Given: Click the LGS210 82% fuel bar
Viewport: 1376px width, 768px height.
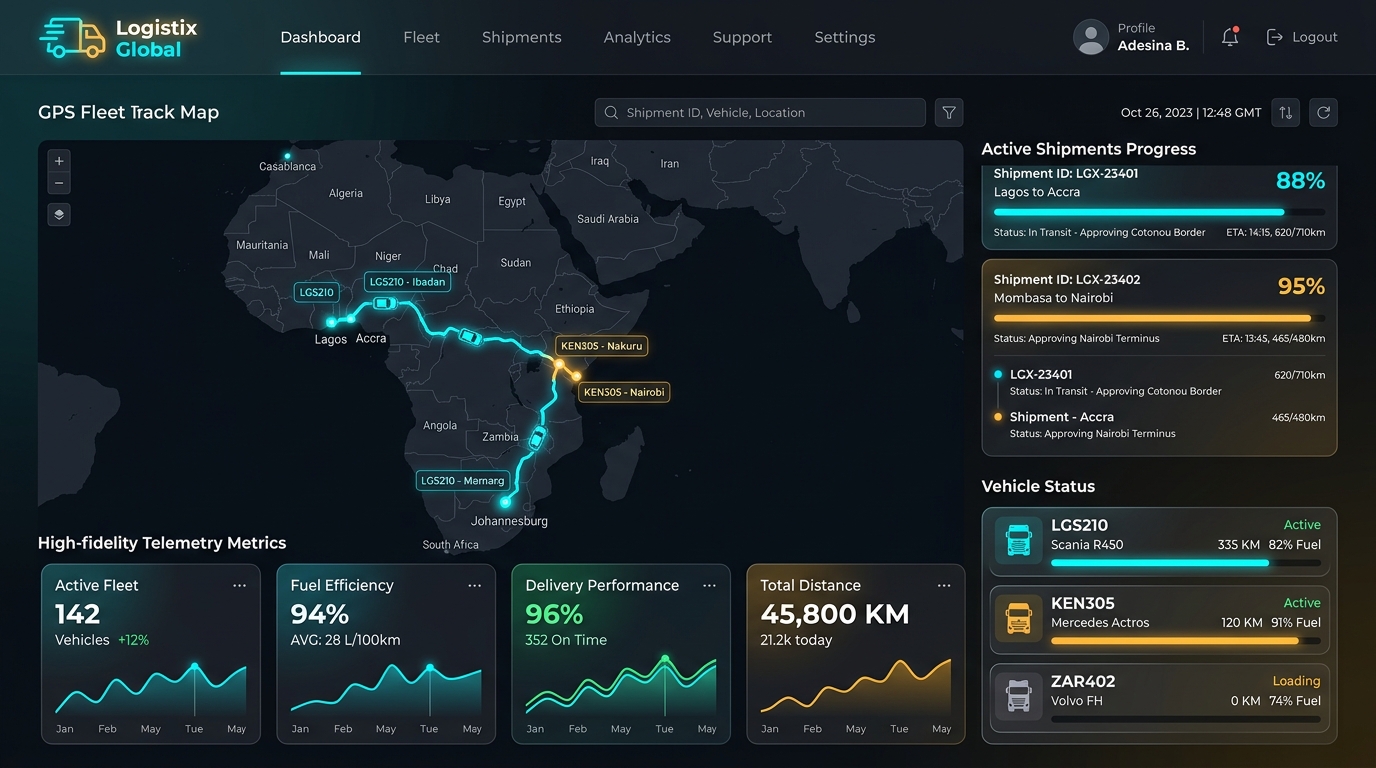Looking at the screenshot, I should click(x=1186, y=563).
